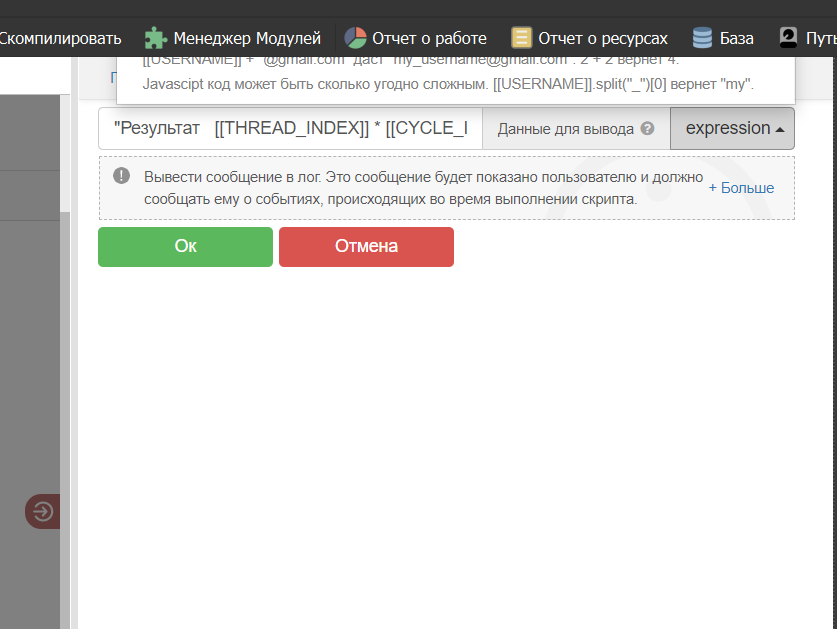Cancel the dialog with Отмена
Screen dimensions: 837x629
point(366,246)
